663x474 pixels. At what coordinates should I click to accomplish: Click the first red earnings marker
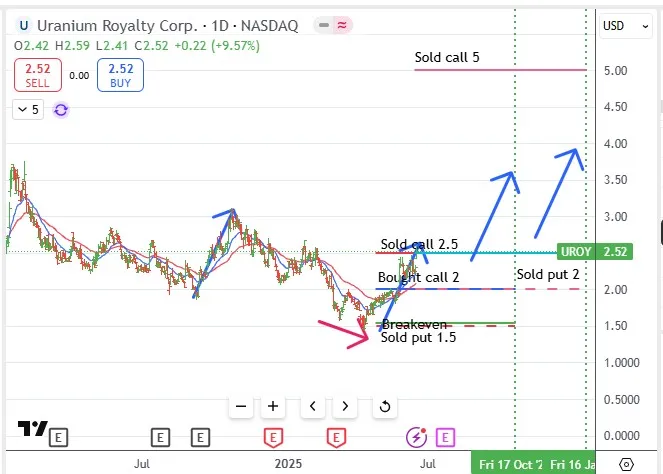coord(273,438)
